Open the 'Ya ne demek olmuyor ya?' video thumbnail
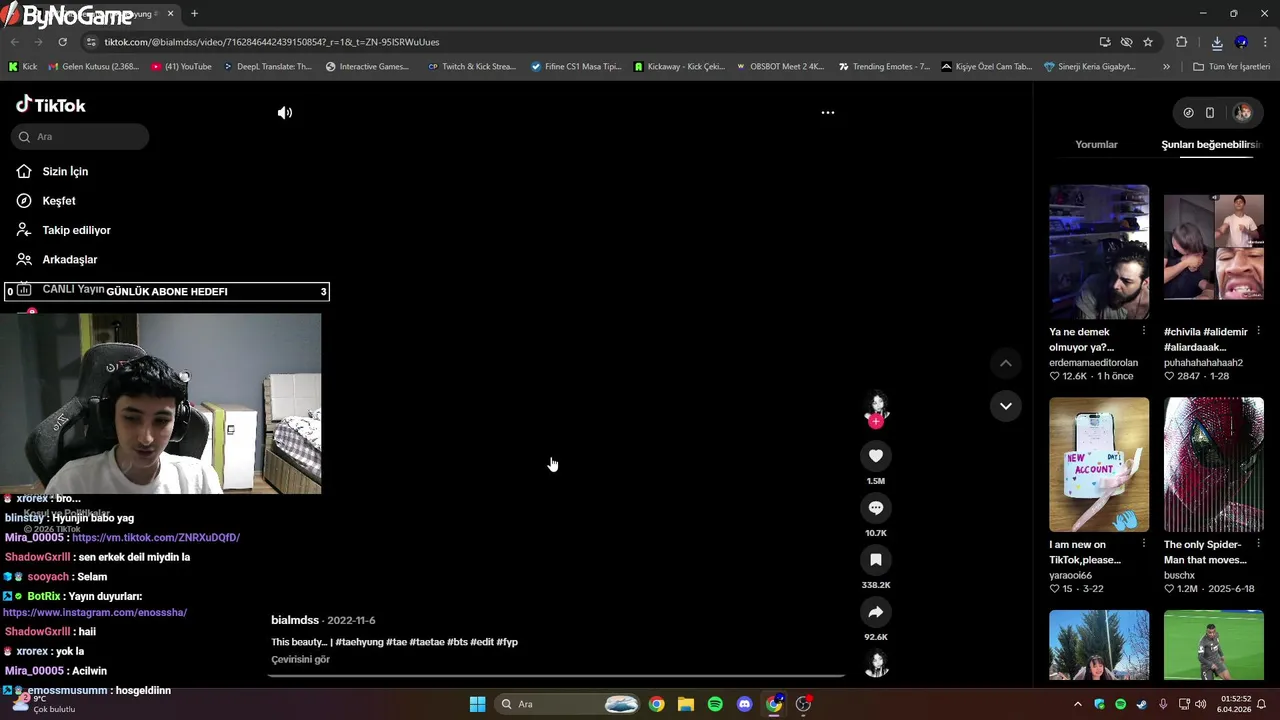Viewport: 1280px width, 720px height. click(1099, 252)
